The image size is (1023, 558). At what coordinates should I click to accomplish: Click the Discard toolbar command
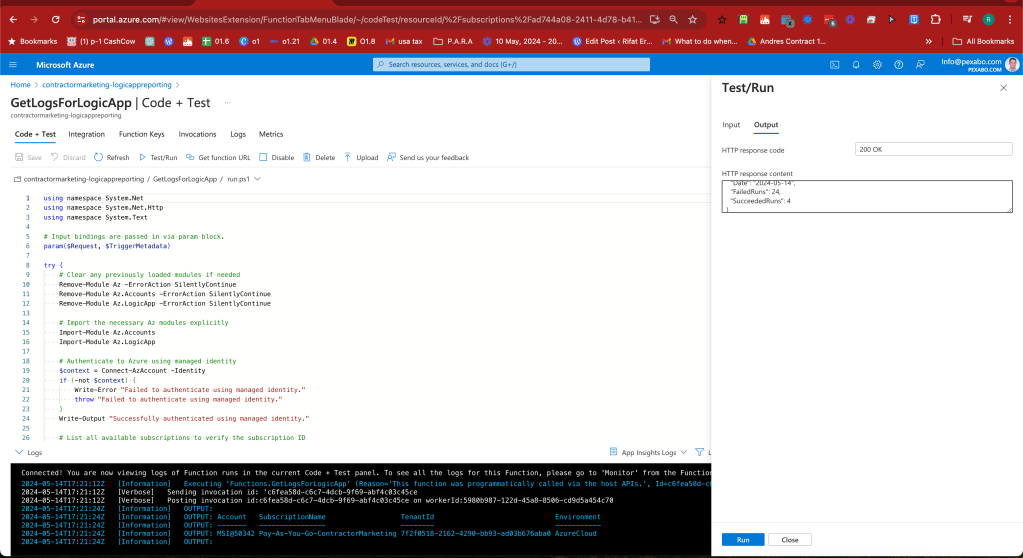click(69, 157)
